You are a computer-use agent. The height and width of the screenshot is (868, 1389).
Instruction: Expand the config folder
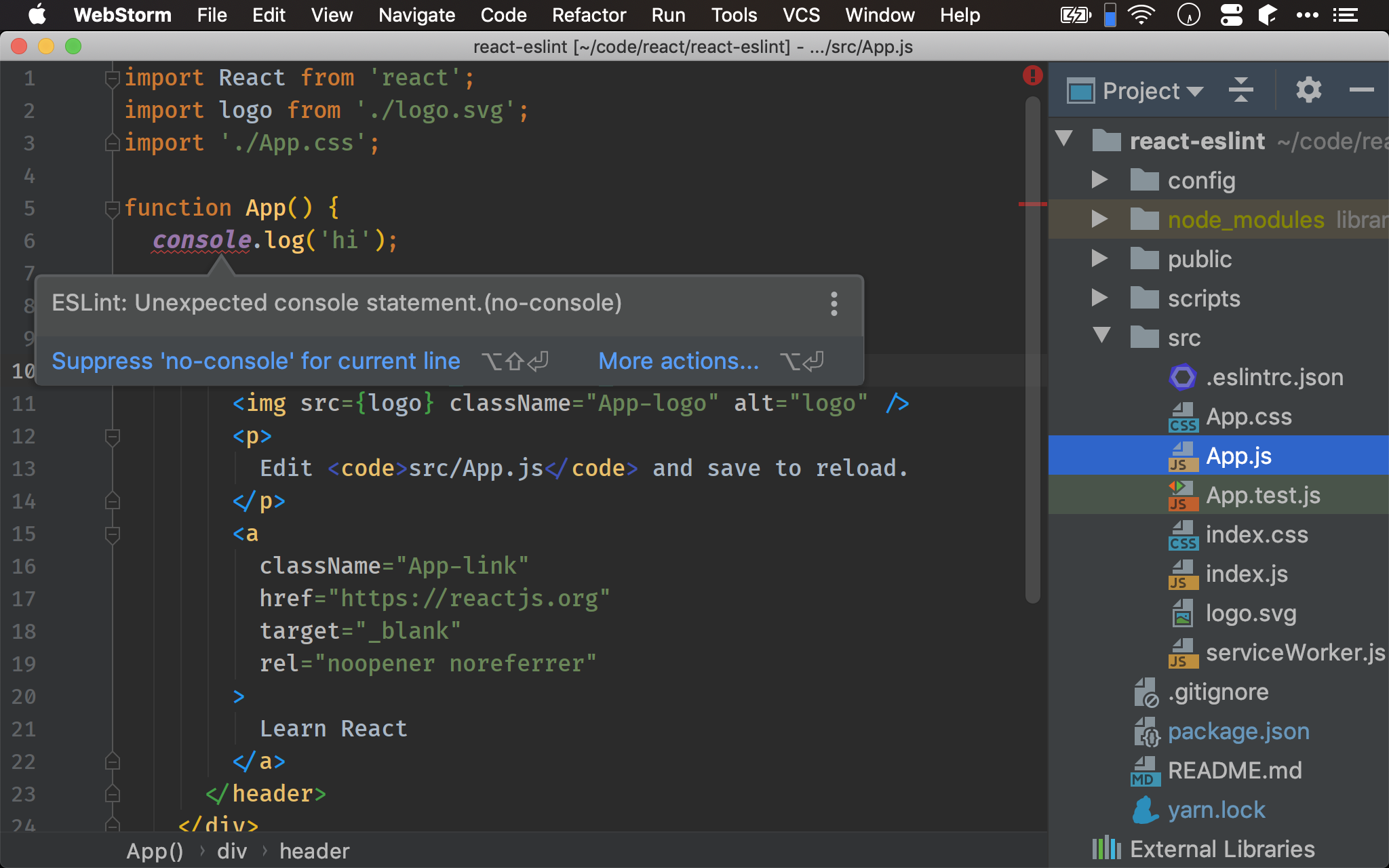tap(1099, 180)
